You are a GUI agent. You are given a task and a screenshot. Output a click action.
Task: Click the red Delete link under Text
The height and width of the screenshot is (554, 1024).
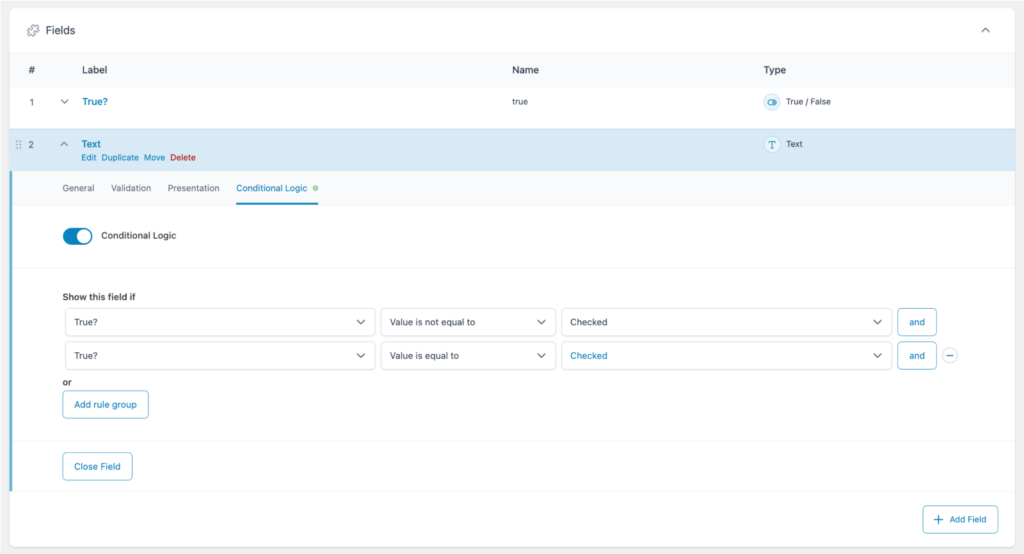pos(183,158)
